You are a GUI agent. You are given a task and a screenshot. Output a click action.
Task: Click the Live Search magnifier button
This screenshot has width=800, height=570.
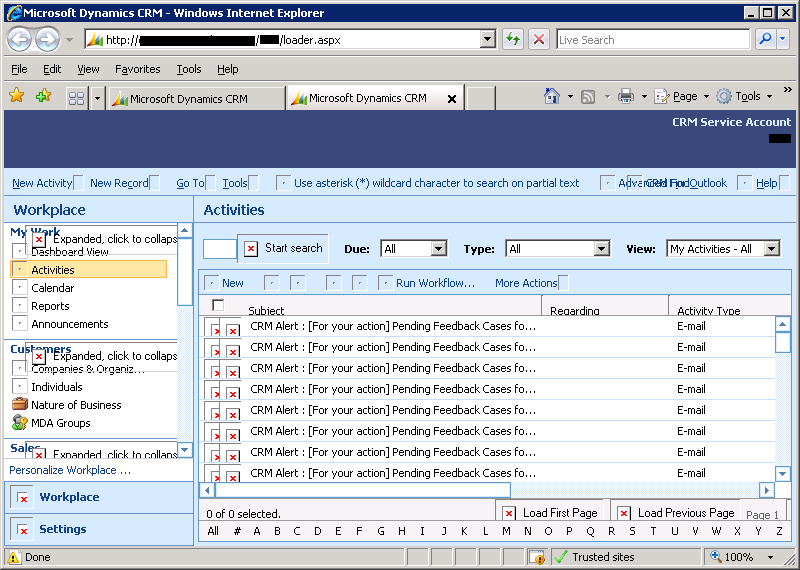click(x=765, y=39)
